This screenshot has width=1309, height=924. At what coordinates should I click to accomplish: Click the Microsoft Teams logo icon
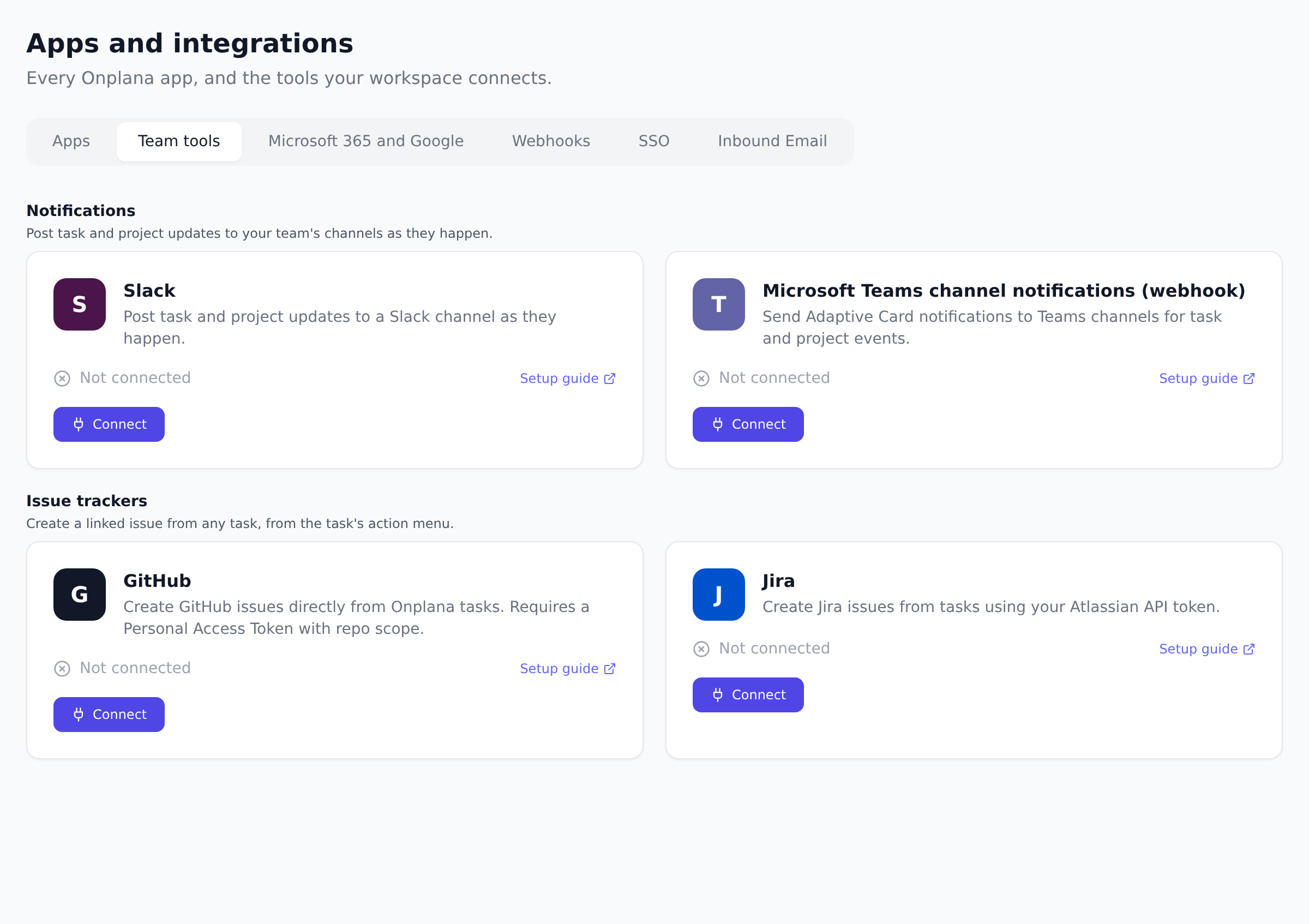[x=718, y=304]
